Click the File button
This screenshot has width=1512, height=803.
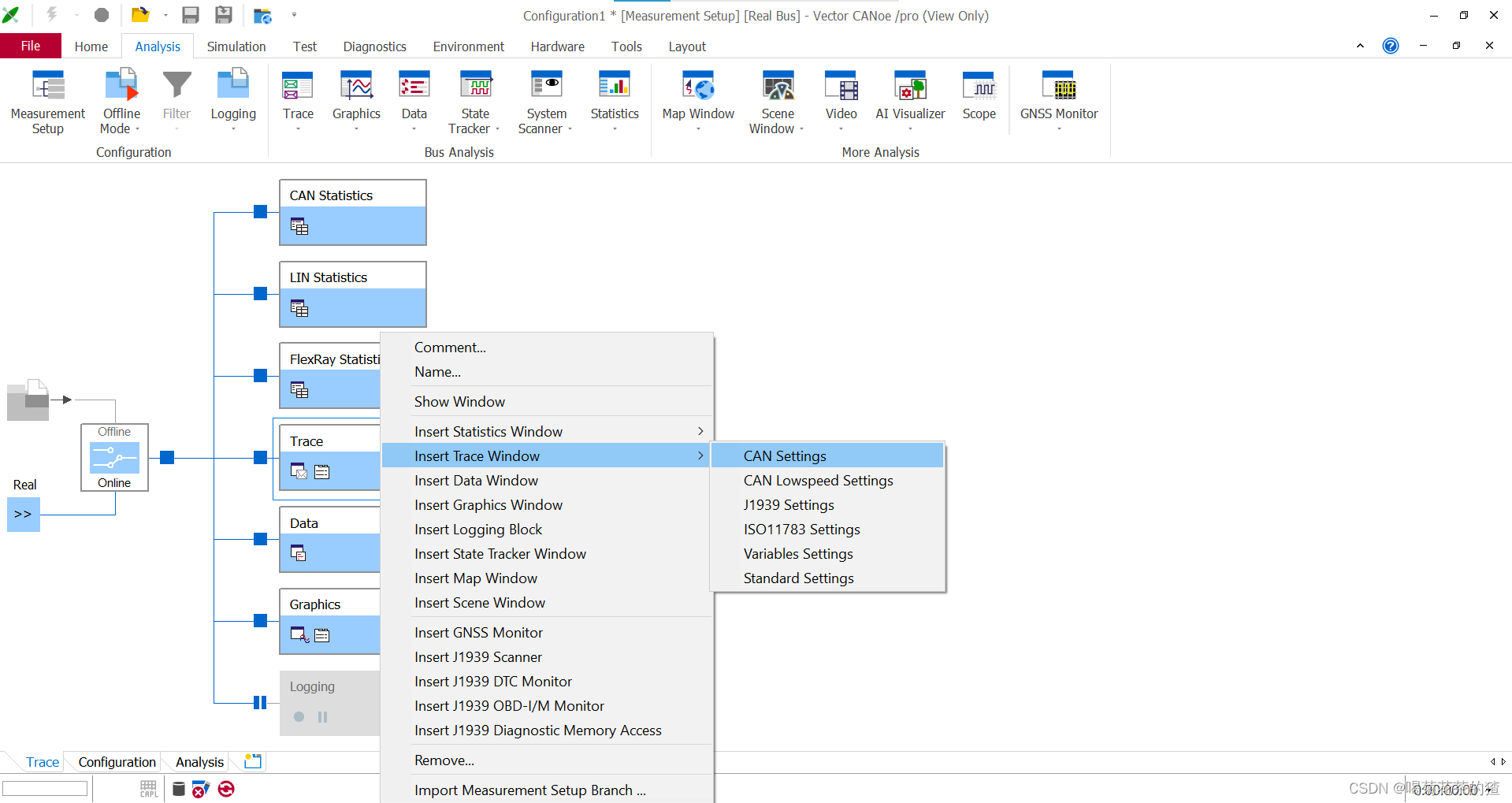click(31, 46)
